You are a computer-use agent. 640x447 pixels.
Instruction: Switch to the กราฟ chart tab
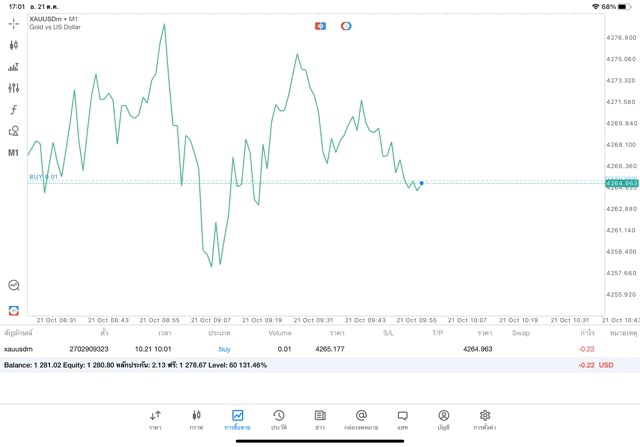(196, 419)
